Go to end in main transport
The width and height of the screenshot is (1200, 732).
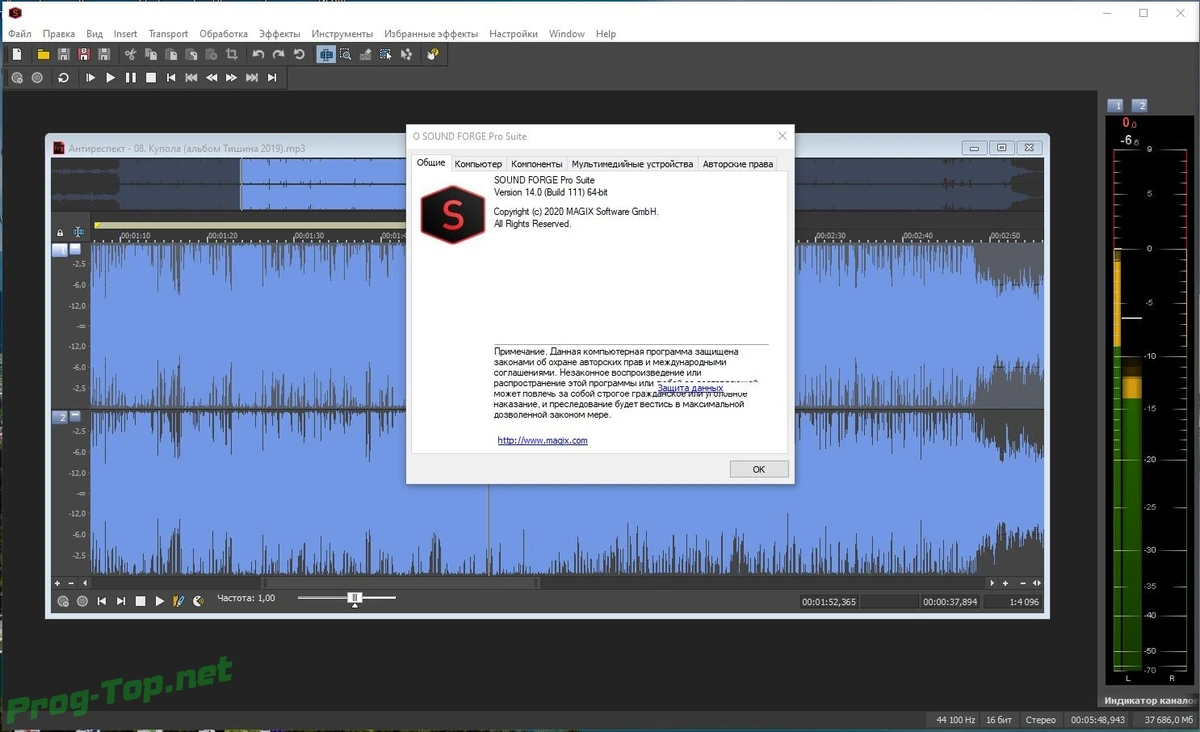[x=272, y=77]
